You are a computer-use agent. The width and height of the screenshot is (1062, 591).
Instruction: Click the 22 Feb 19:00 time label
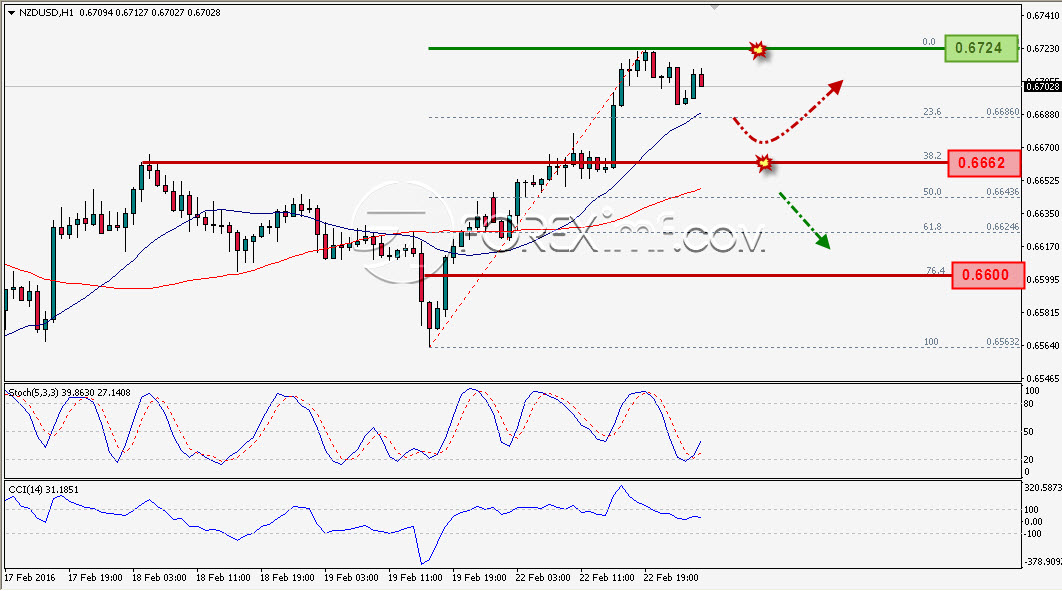(671, 577)
